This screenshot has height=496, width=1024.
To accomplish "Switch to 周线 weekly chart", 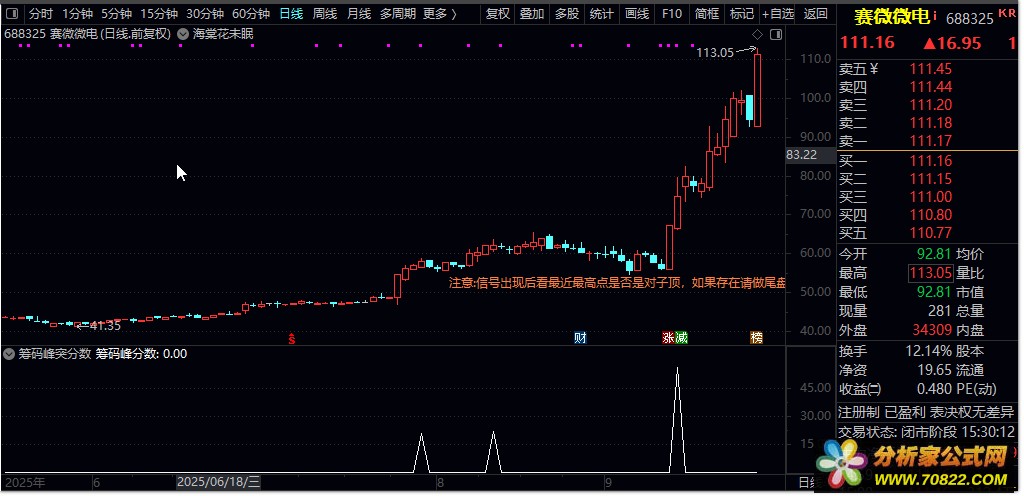I will [x=325, y=13].
